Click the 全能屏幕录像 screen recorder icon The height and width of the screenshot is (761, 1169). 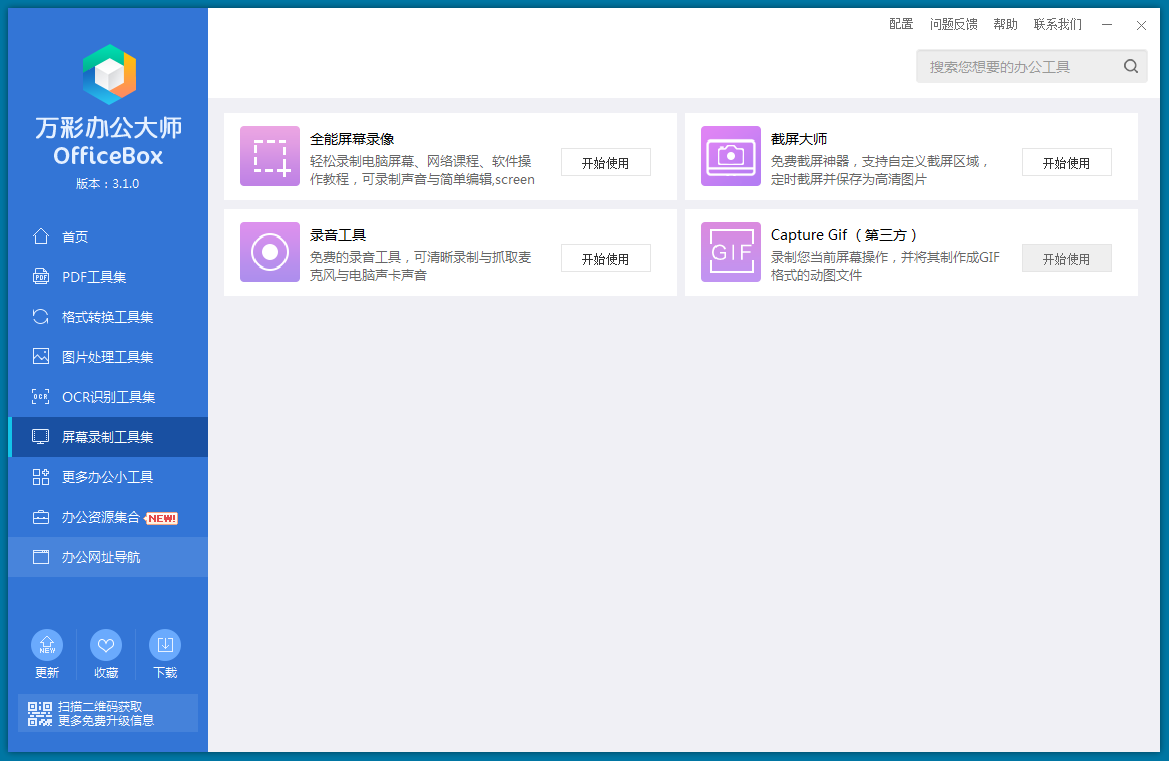point(270,156)
